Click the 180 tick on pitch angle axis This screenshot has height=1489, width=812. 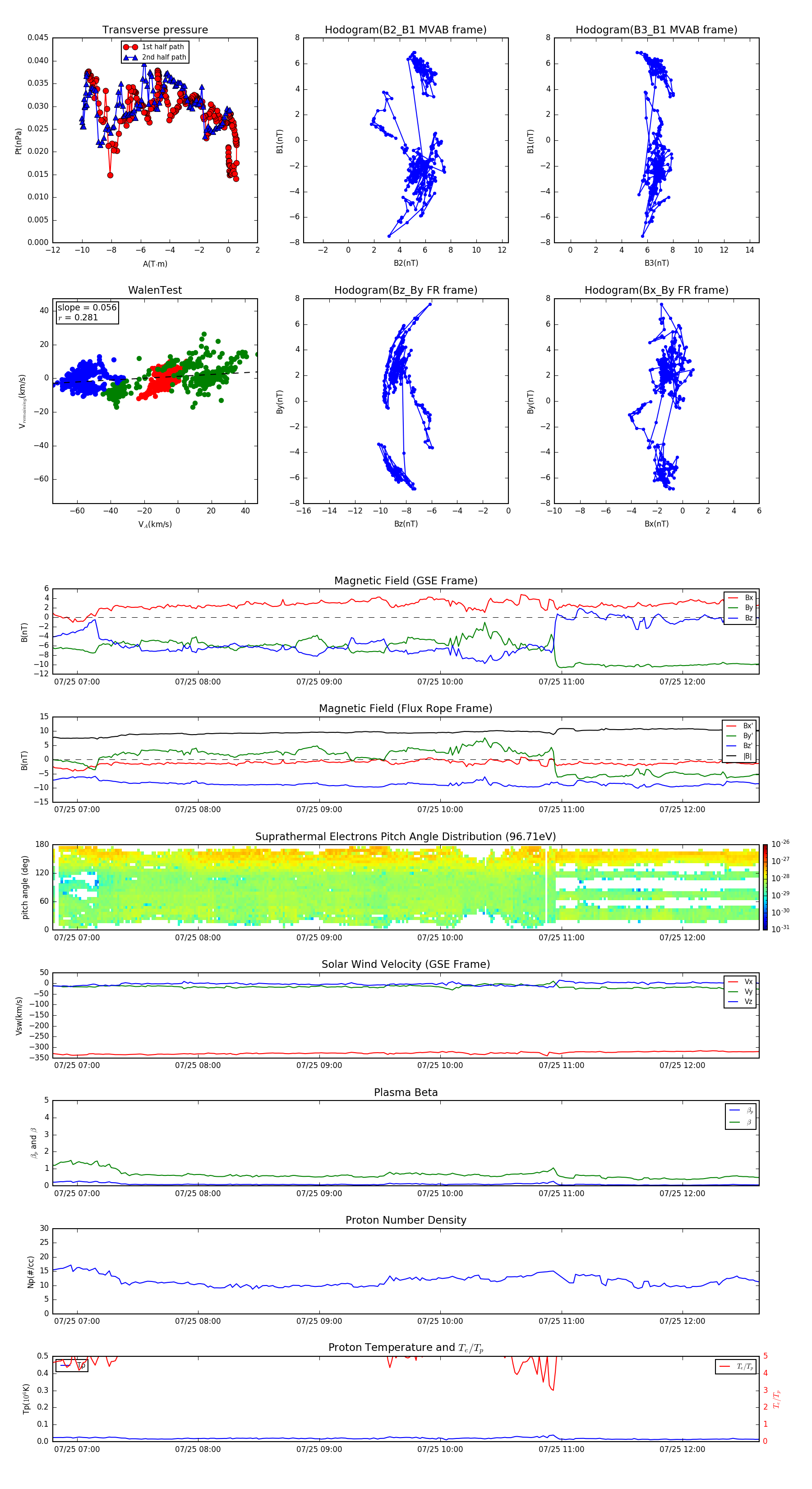(42, 845)
